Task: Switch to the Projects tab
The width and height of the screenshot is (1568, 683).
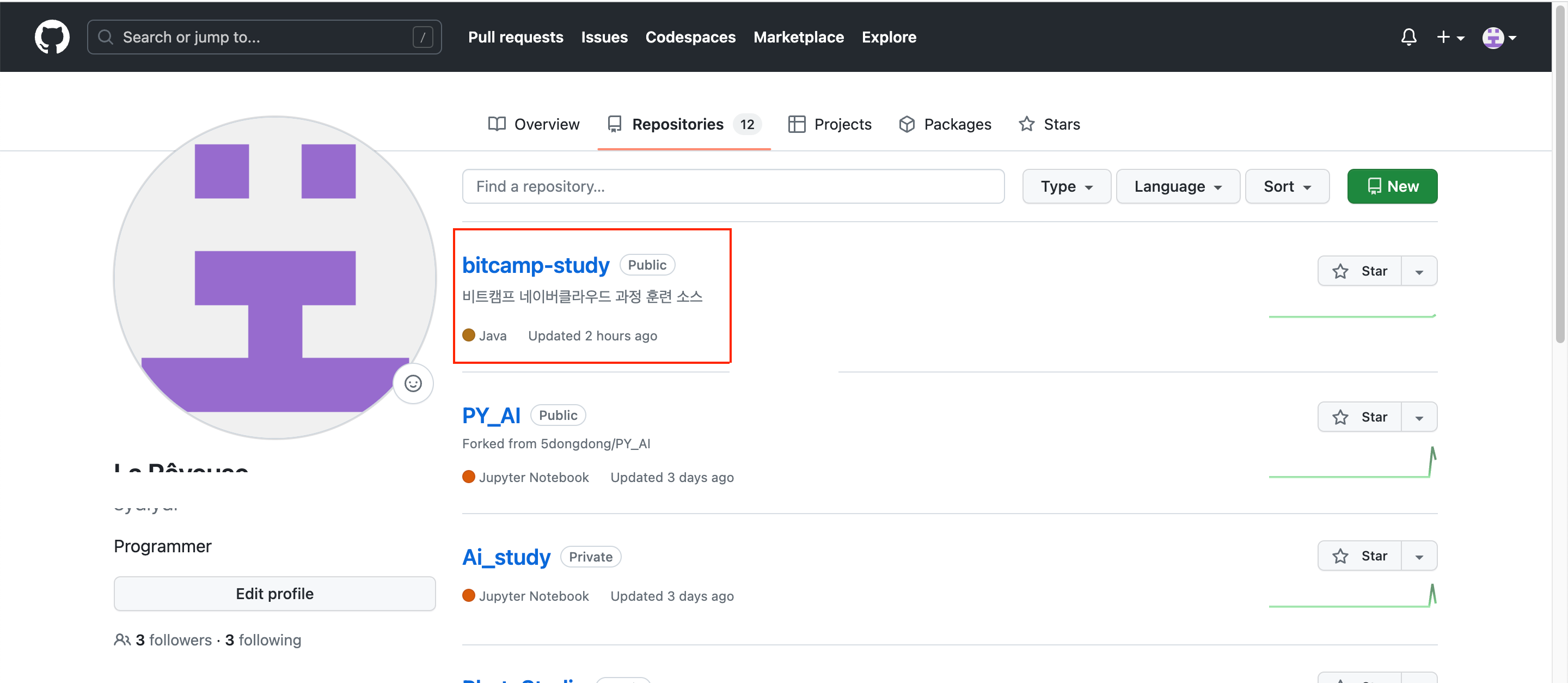Action: [x=830, y=124]
